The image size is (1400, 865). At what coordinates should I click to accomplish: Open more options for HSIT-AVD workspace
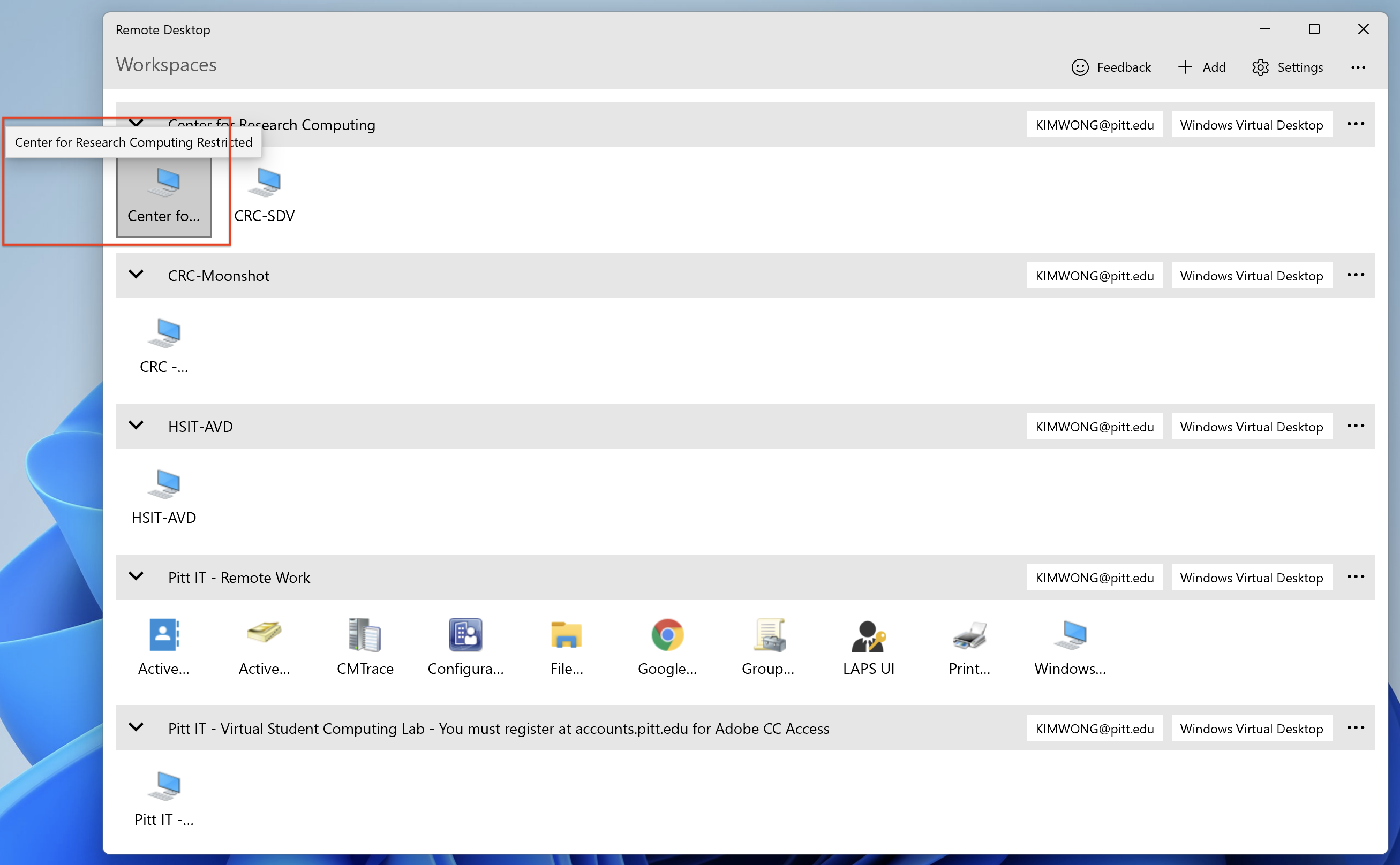(1356, 426)
